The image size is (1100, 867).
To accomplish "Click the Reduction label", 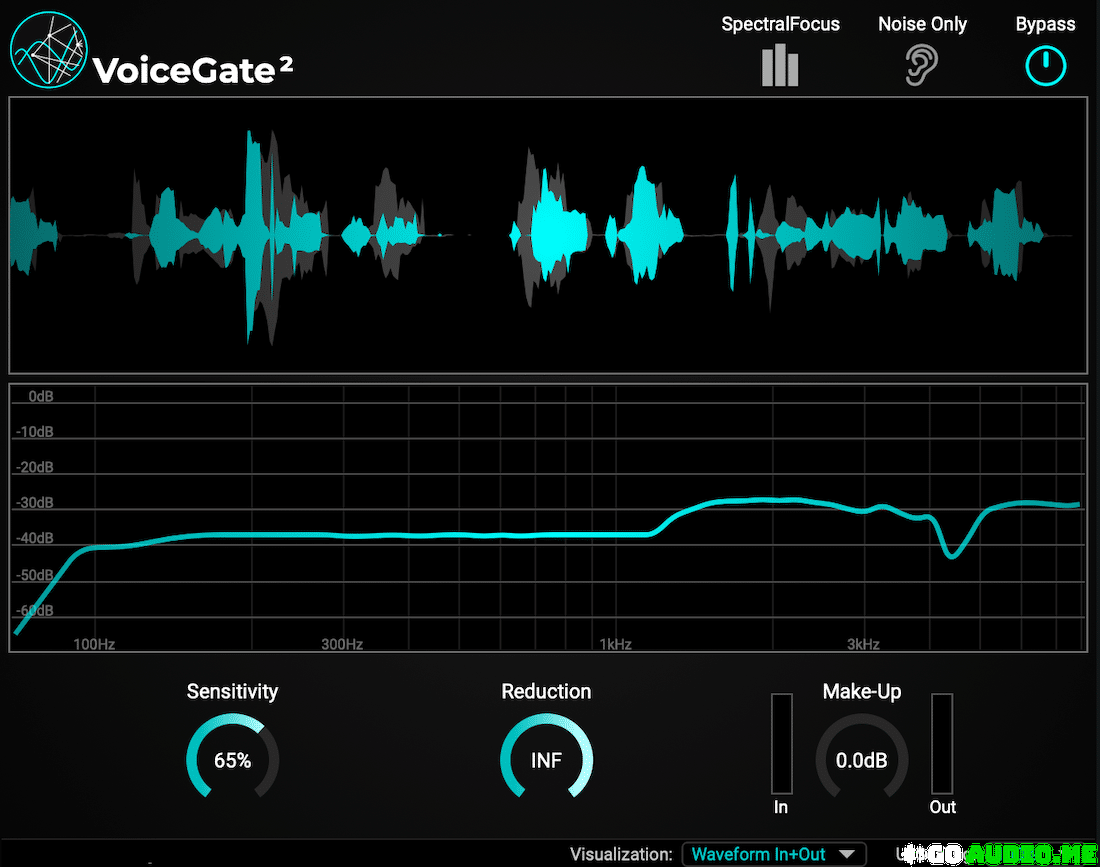I will pos(546,692).
